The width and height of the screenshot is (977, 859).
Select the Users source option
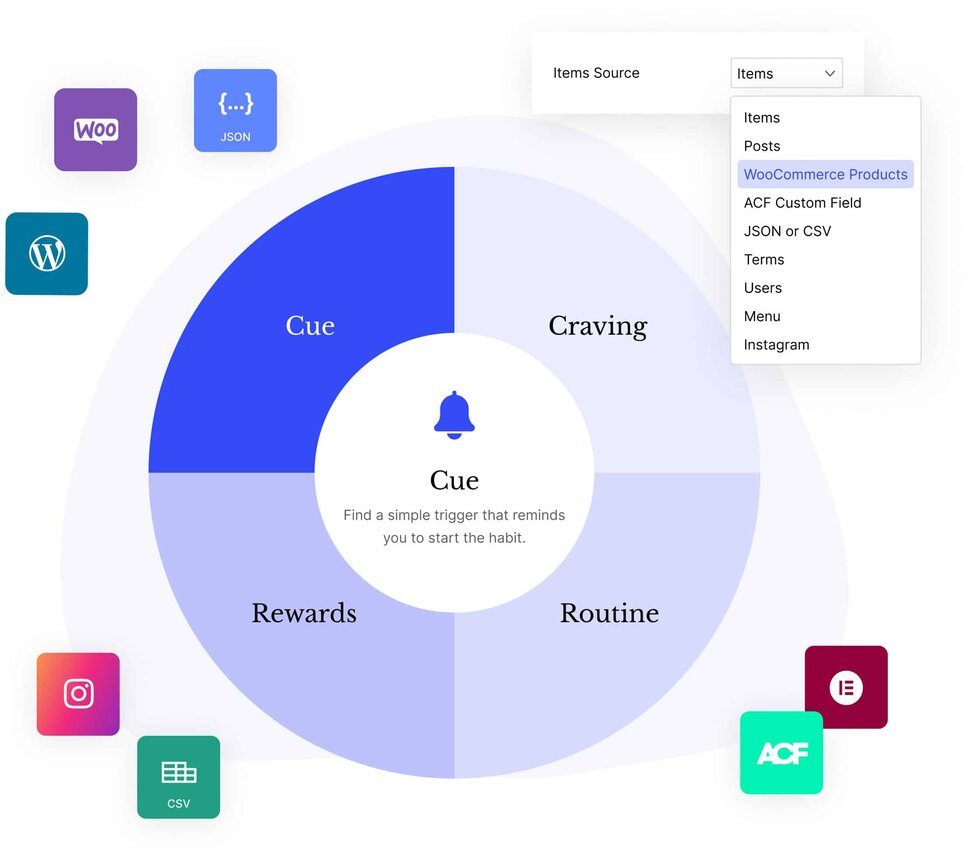(763, 288)
